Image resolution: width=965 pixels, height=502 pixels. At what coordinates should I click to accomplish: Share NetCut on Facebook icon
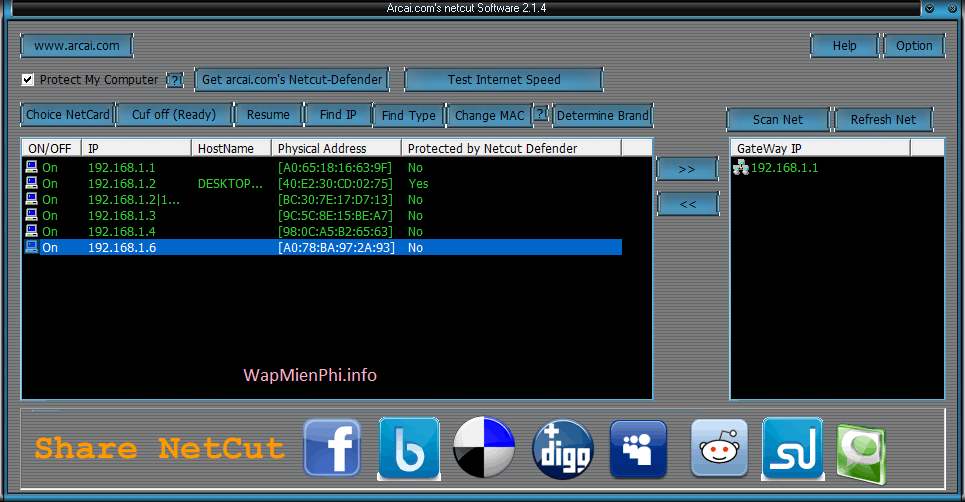(332, 447)
